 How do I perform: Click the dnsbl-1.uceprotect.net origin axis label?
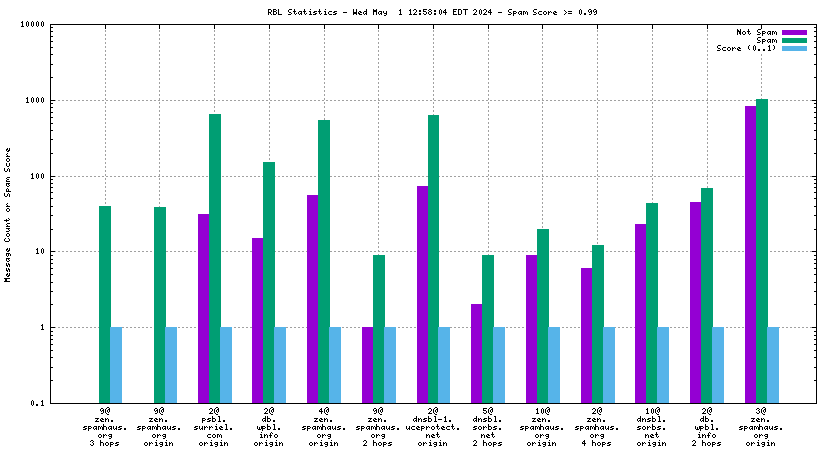tap(432, 426)
